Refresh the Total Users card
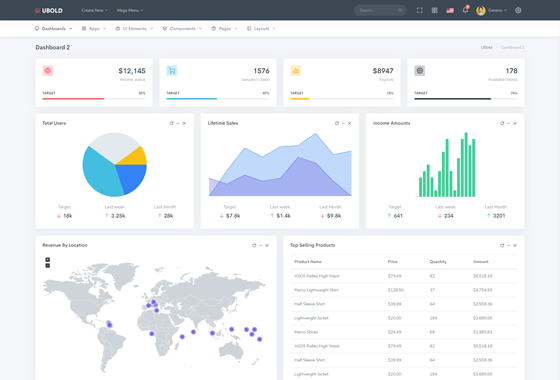The width and height of the screenshot is (560, 380). (x=171, y=123)
